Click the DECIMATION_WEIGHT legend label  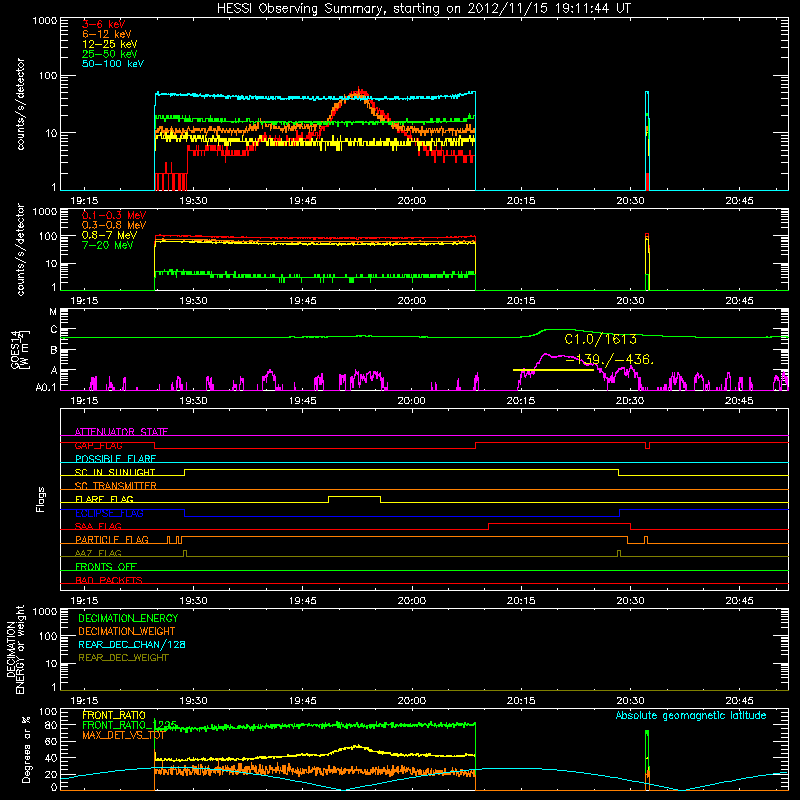(127, 631)
